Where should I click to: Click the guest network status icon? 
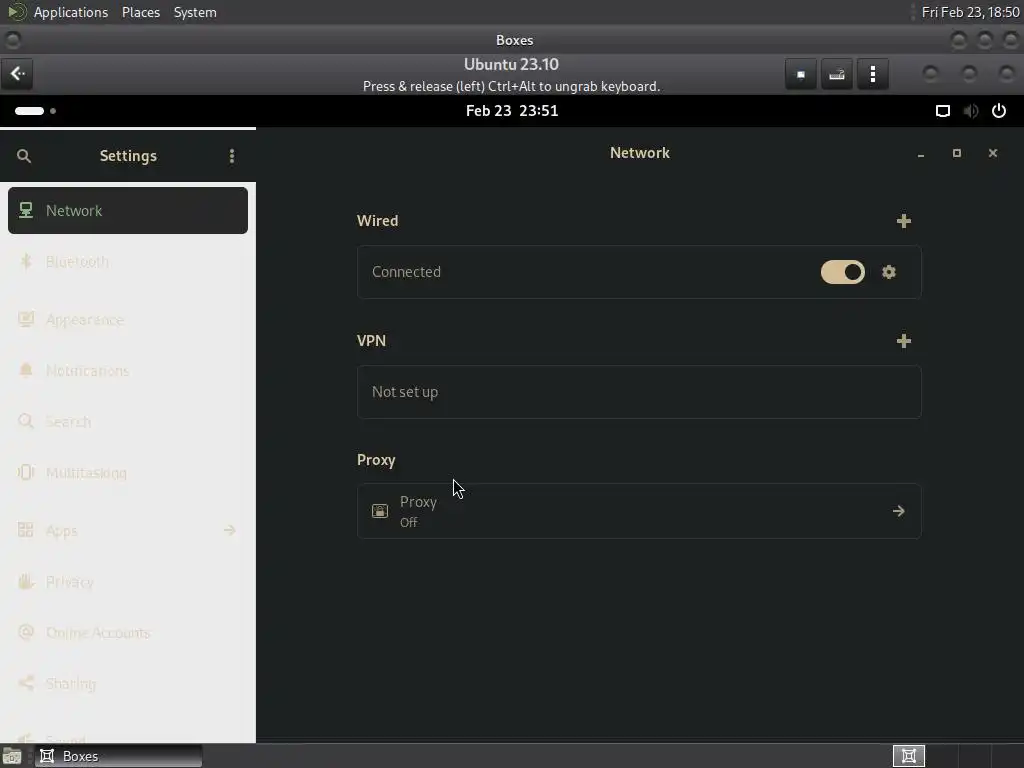[942, 111]
